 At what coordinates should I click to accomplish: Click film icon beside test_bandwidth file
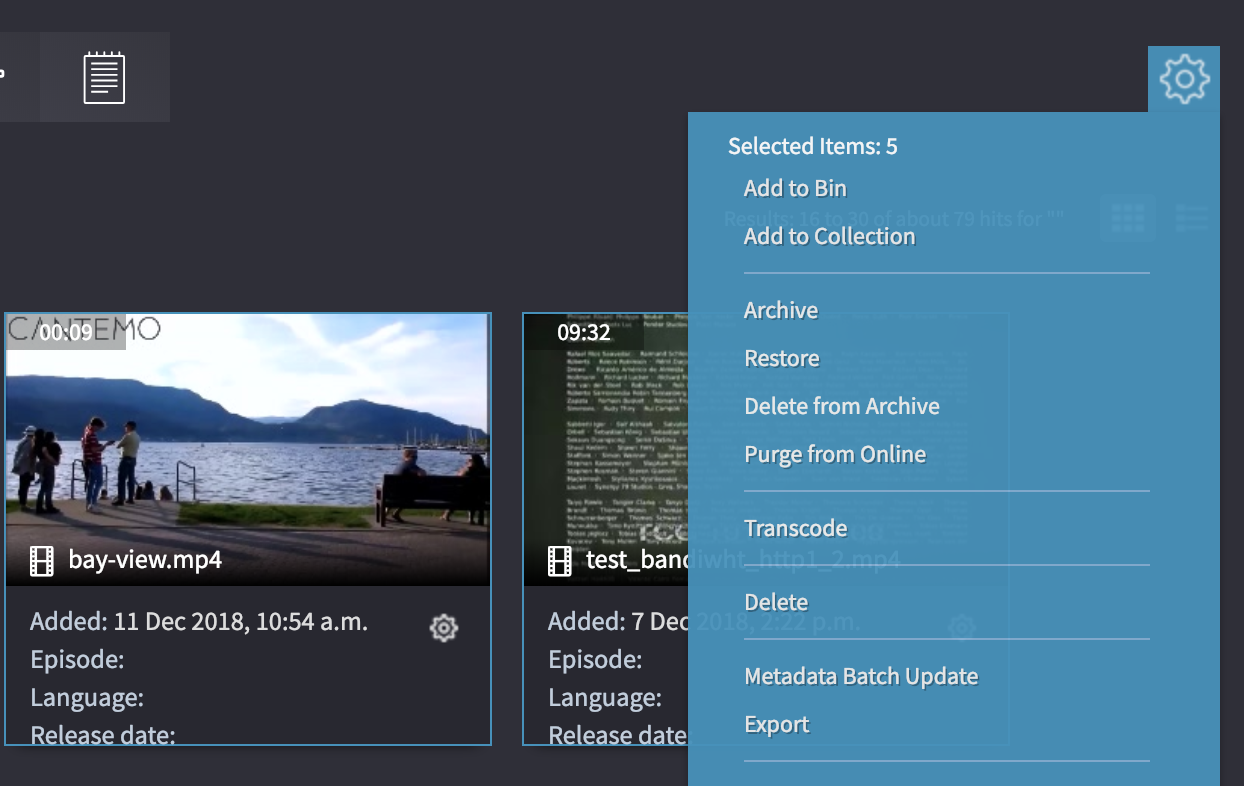point(560,561)
